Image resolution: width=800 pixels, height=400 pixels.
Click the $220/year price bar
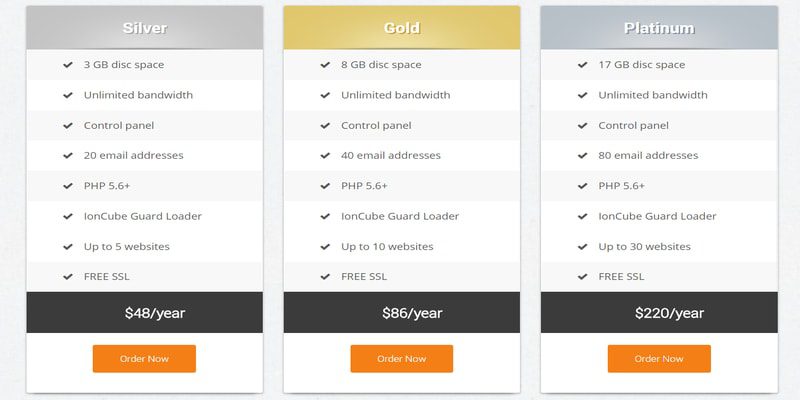pyautogui.click(x=659, y=312)
